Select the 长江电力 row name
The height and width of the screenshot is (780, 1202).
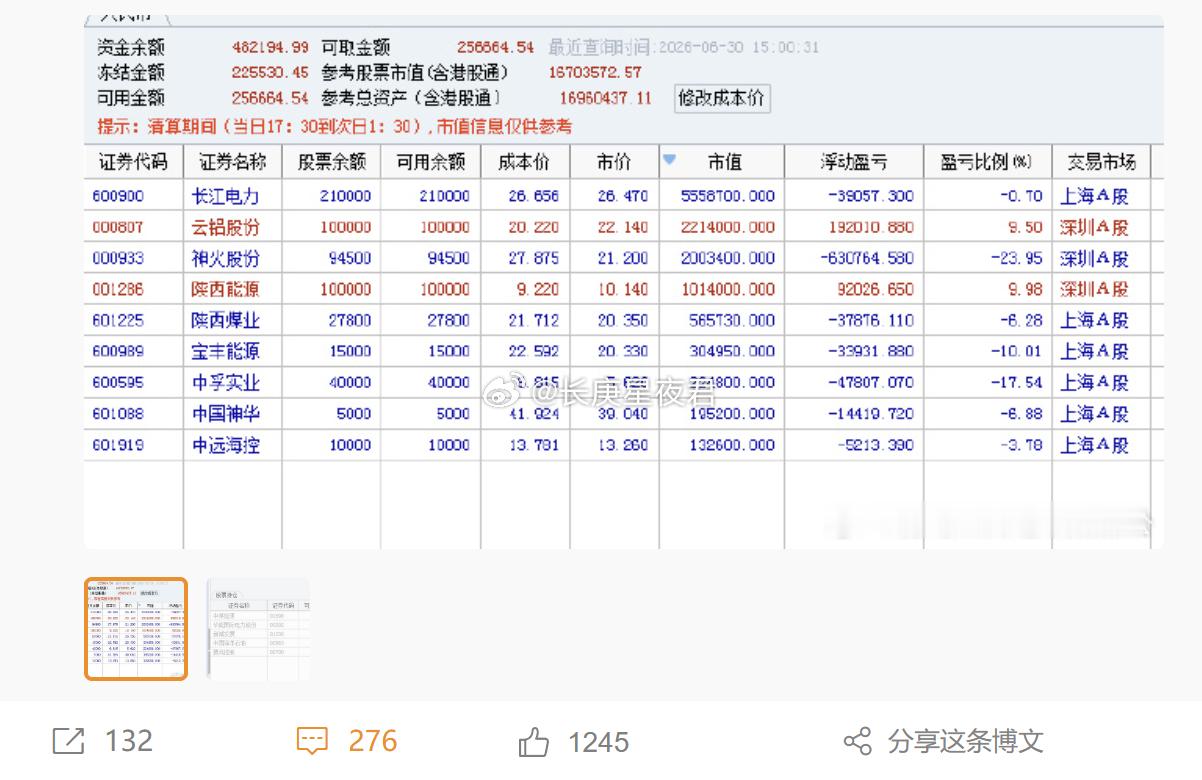225,196
